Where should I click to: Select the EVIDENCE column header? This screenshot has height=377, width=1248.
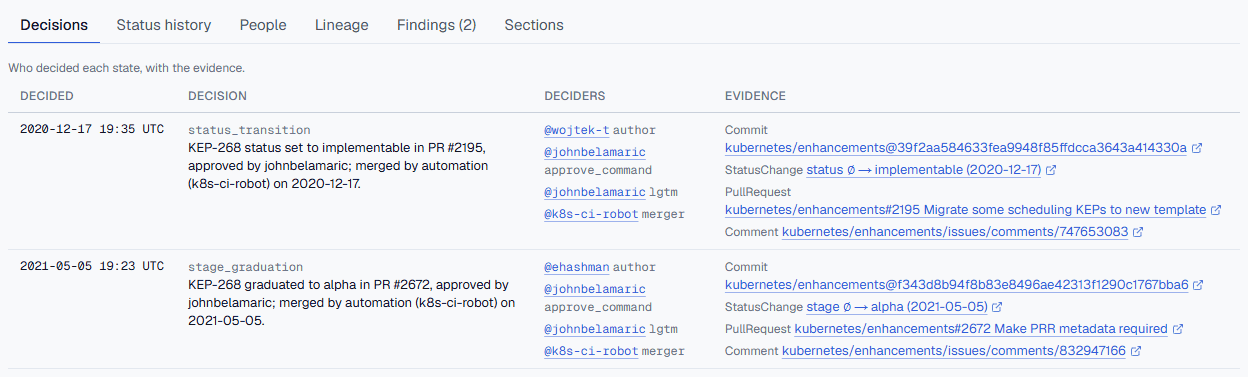point(755,96)
